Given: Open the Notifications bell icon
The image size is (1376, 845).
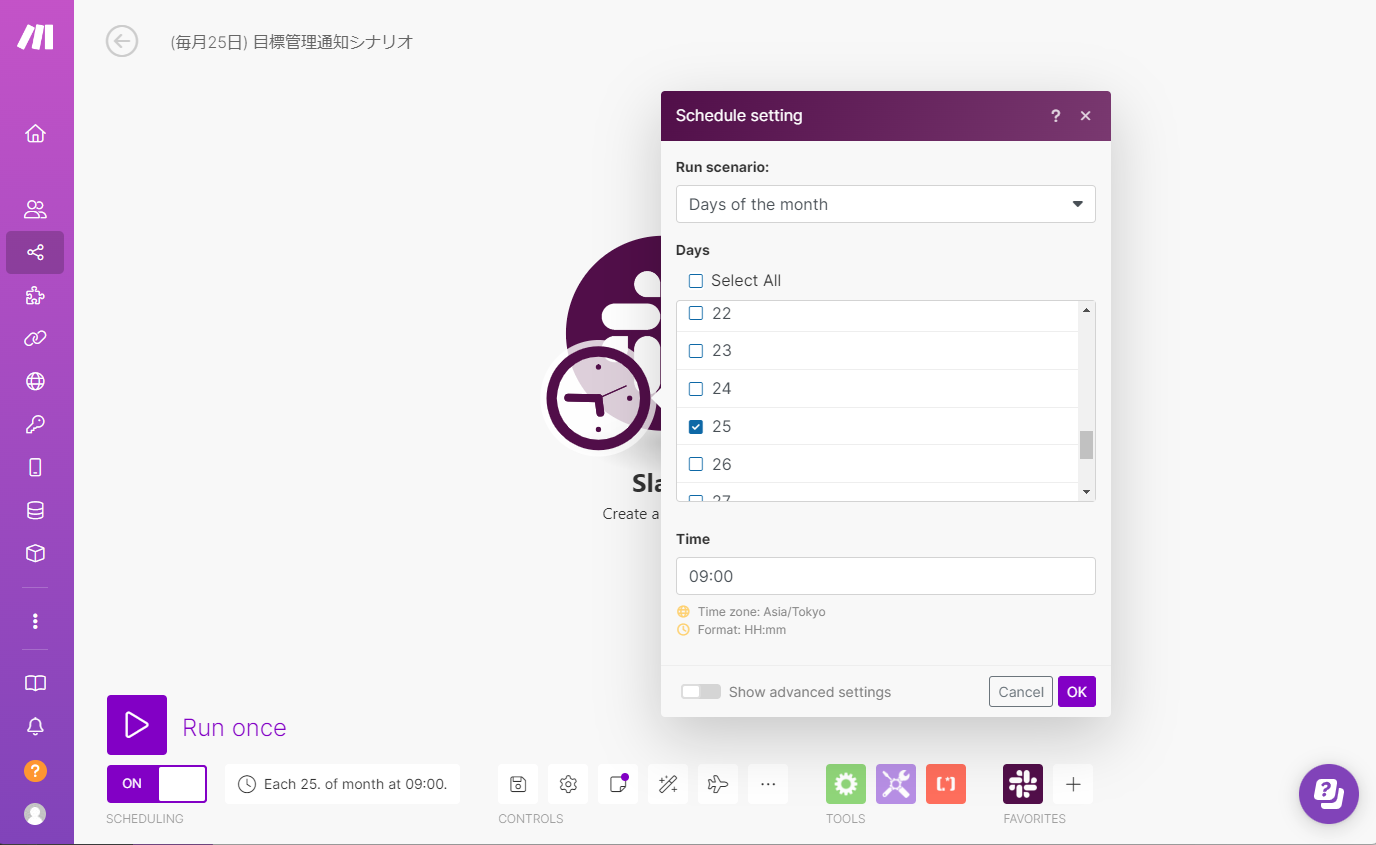Looking at the screenshot, I should click(35, 726).
